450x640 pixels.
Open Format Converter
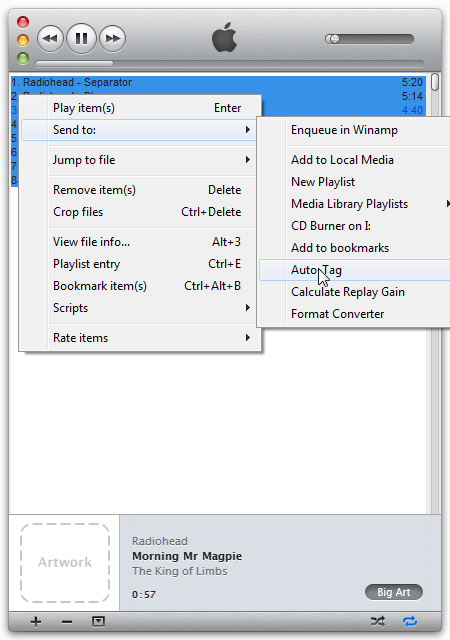(x=354, y=314)
